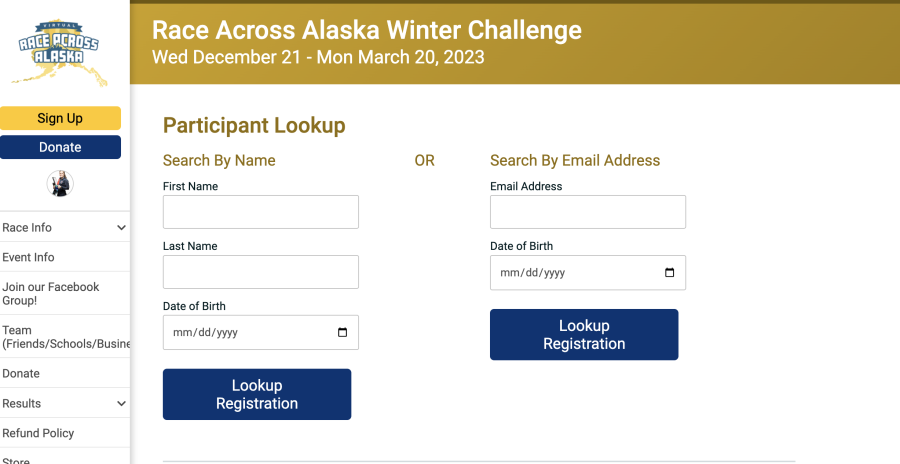Focus the First Name field

tap(261, 212)
